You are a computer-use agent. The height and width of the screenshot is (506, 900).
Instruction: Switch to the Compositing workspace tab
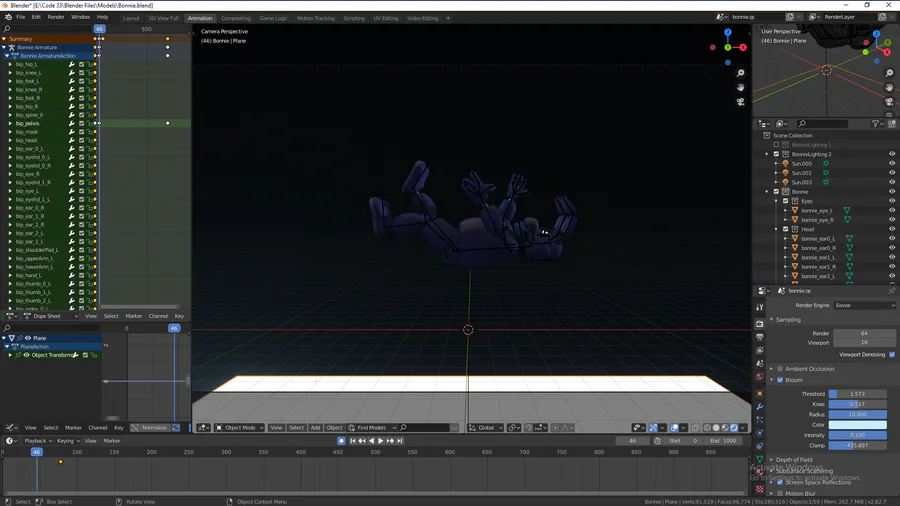pyautogui.click(x=236, y=18)
